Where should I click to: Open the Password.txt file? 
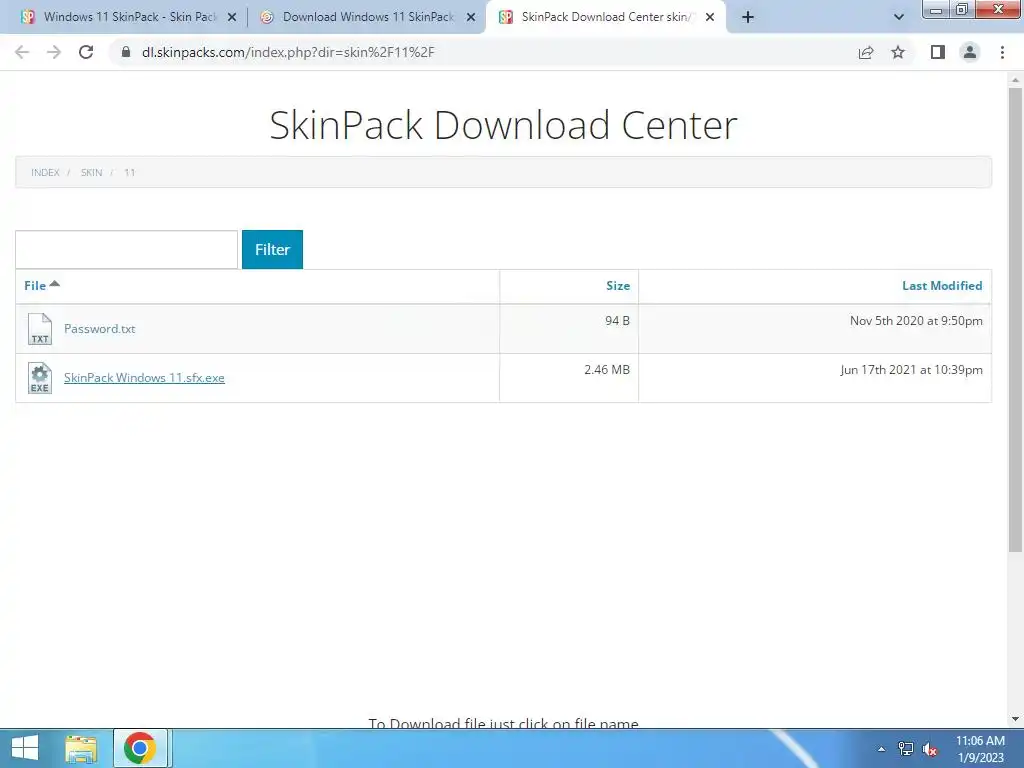tap(99, 328)
